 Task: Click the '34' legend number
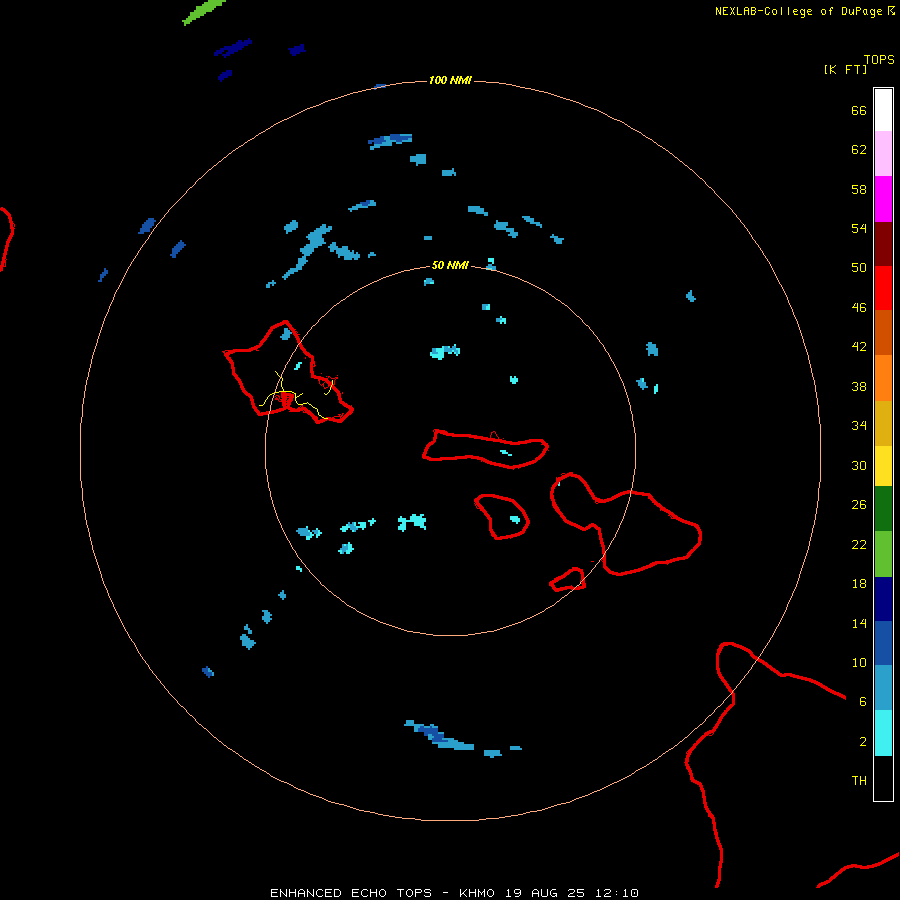pyautogui.click(x=859, y=425)
